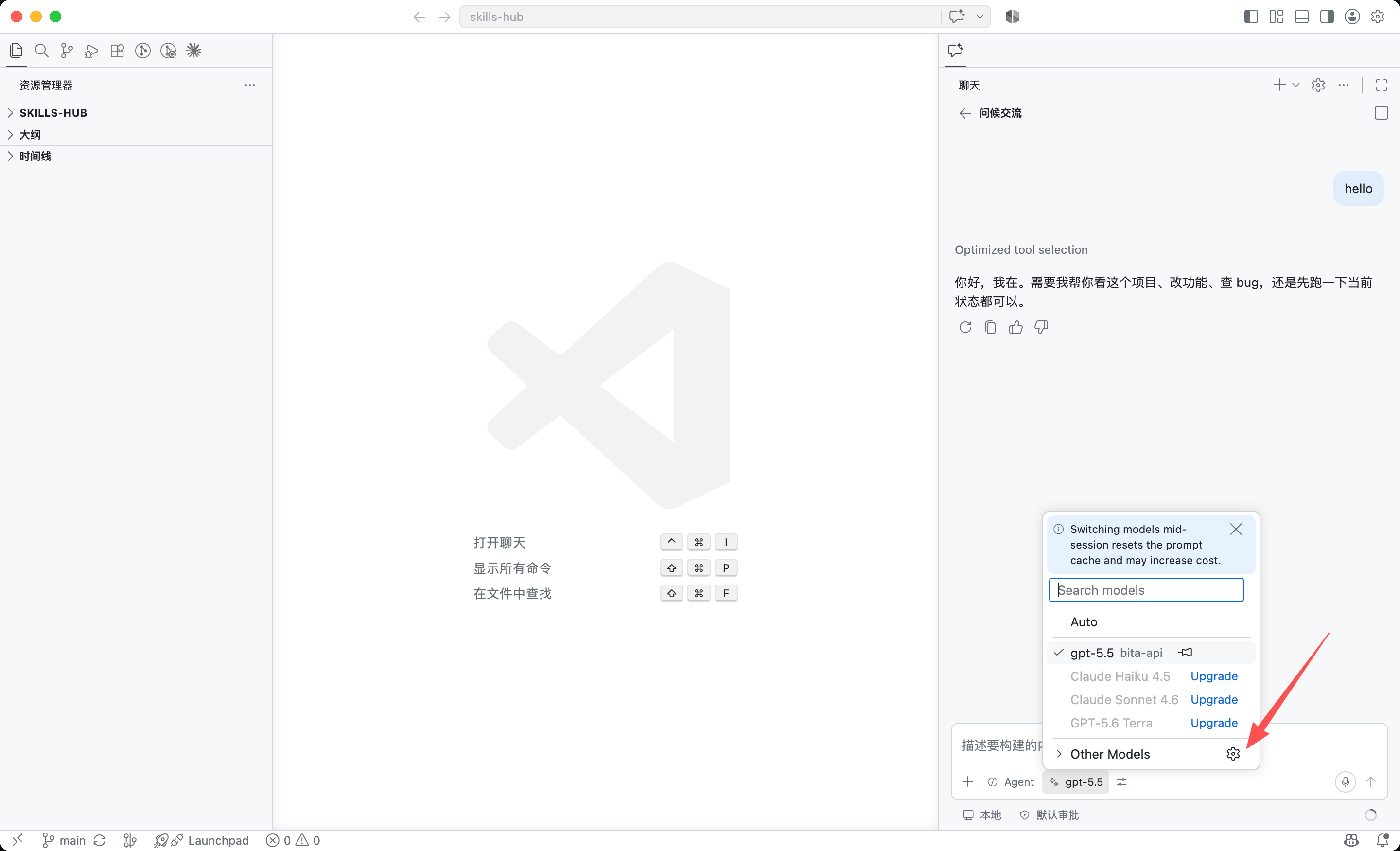Open the configure tools sliders icon
This screenshot has width=1400, height=851.
pos(1121,781)
